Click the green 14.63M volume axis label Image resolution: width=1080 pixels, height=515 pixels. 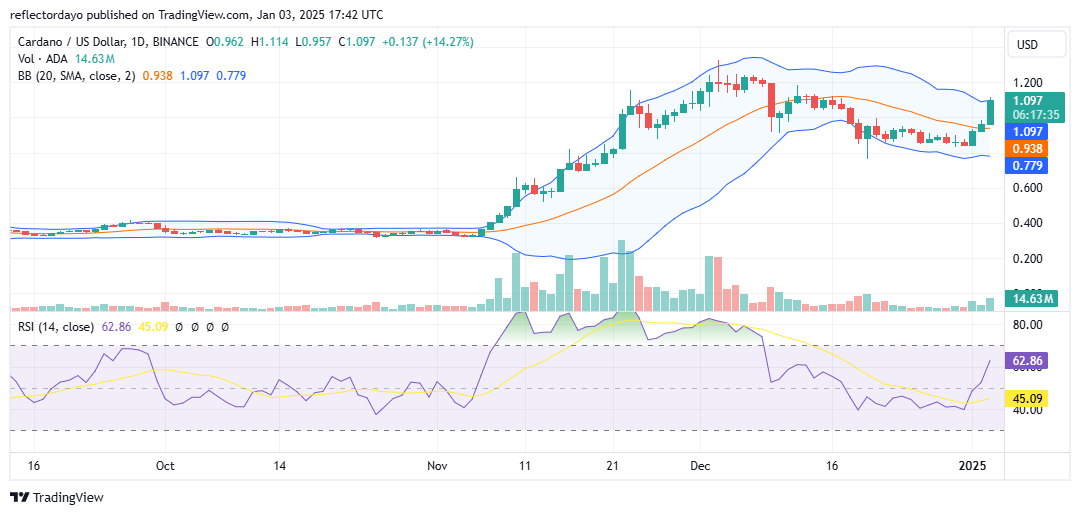(1030, 298)
